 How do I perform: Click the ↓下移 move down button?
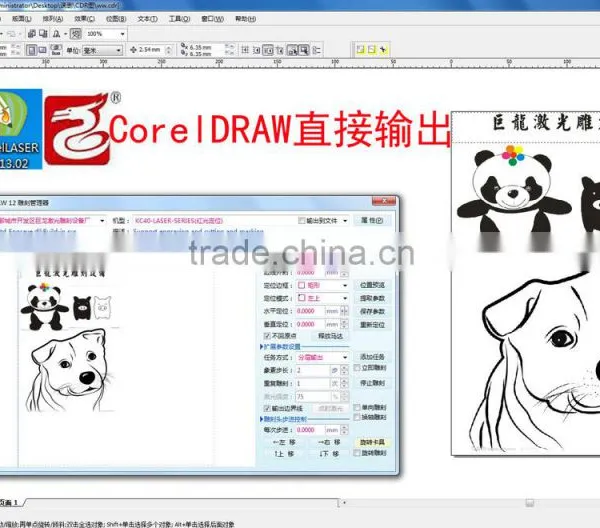coord(329,454)
